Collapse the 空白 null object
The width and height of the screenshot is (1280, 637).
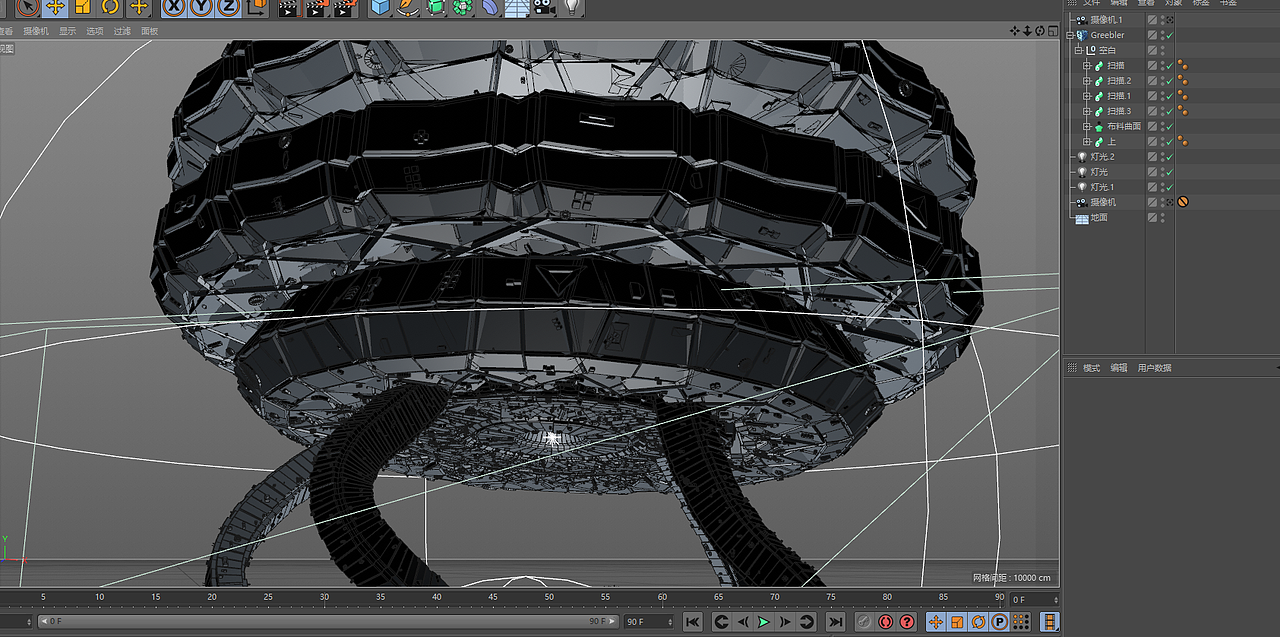click(1079, 50)
